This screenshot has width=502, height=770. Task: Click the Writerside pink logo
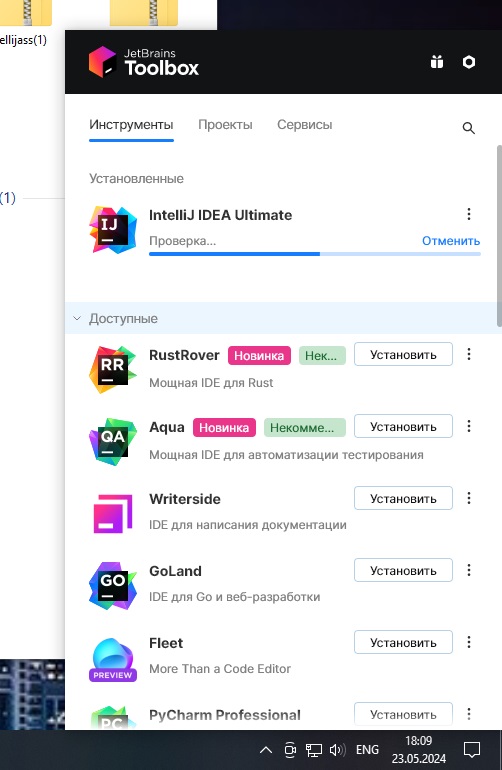[113, 514]
